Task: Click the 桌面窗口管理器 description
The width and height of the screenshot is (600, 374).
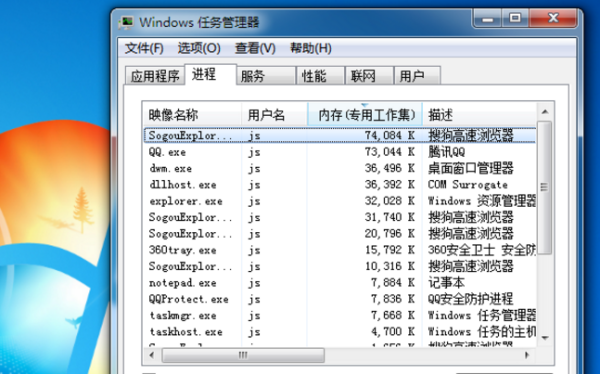Action: tap(470, 168)
